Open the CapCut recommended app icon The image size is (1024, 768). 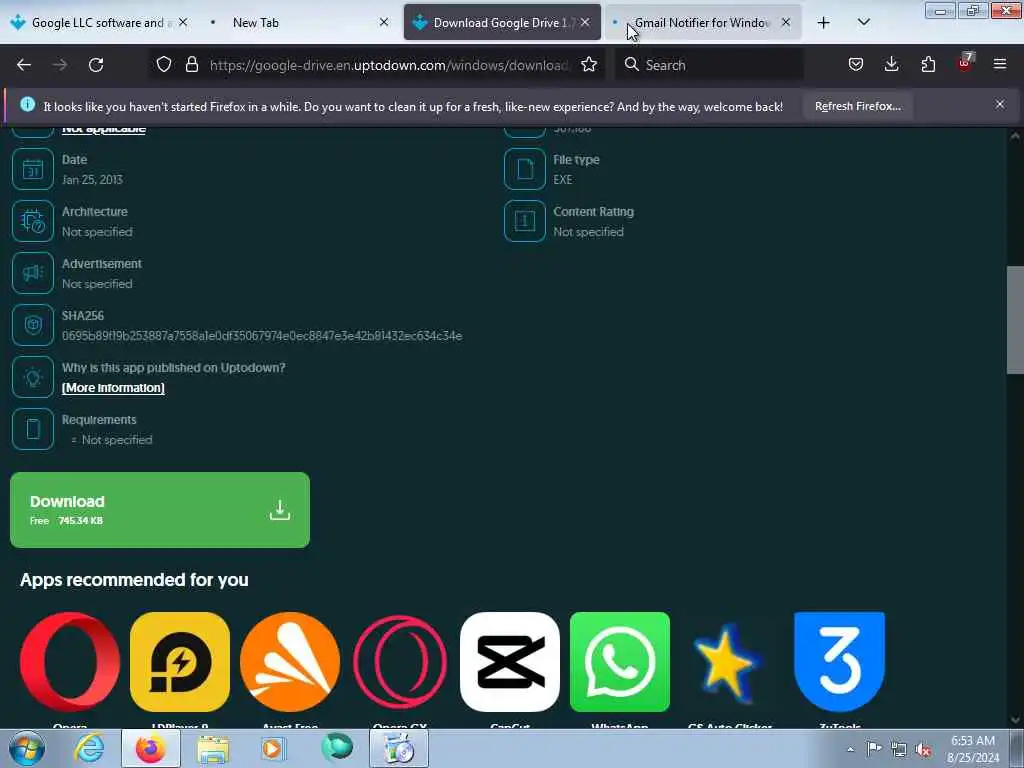pyautogui.click(x=510, y=662)
